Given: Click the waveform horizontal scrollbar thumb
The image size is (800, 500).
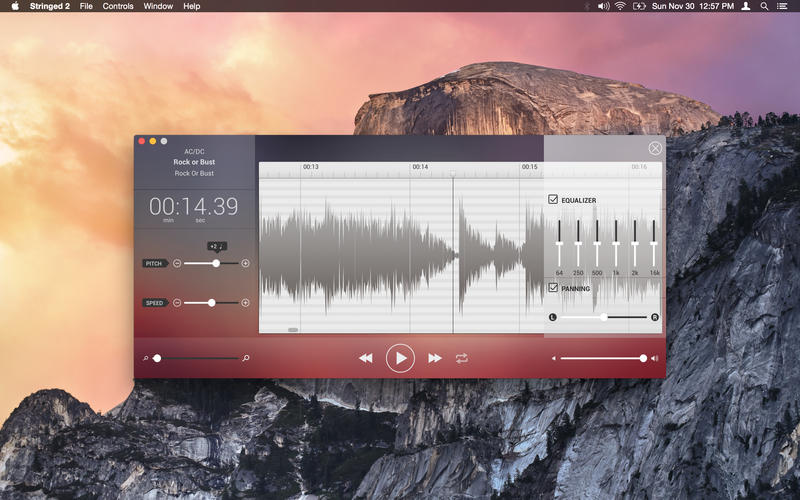Looking at the screenshot, I should pyautogui.click(x=293, y=329).
